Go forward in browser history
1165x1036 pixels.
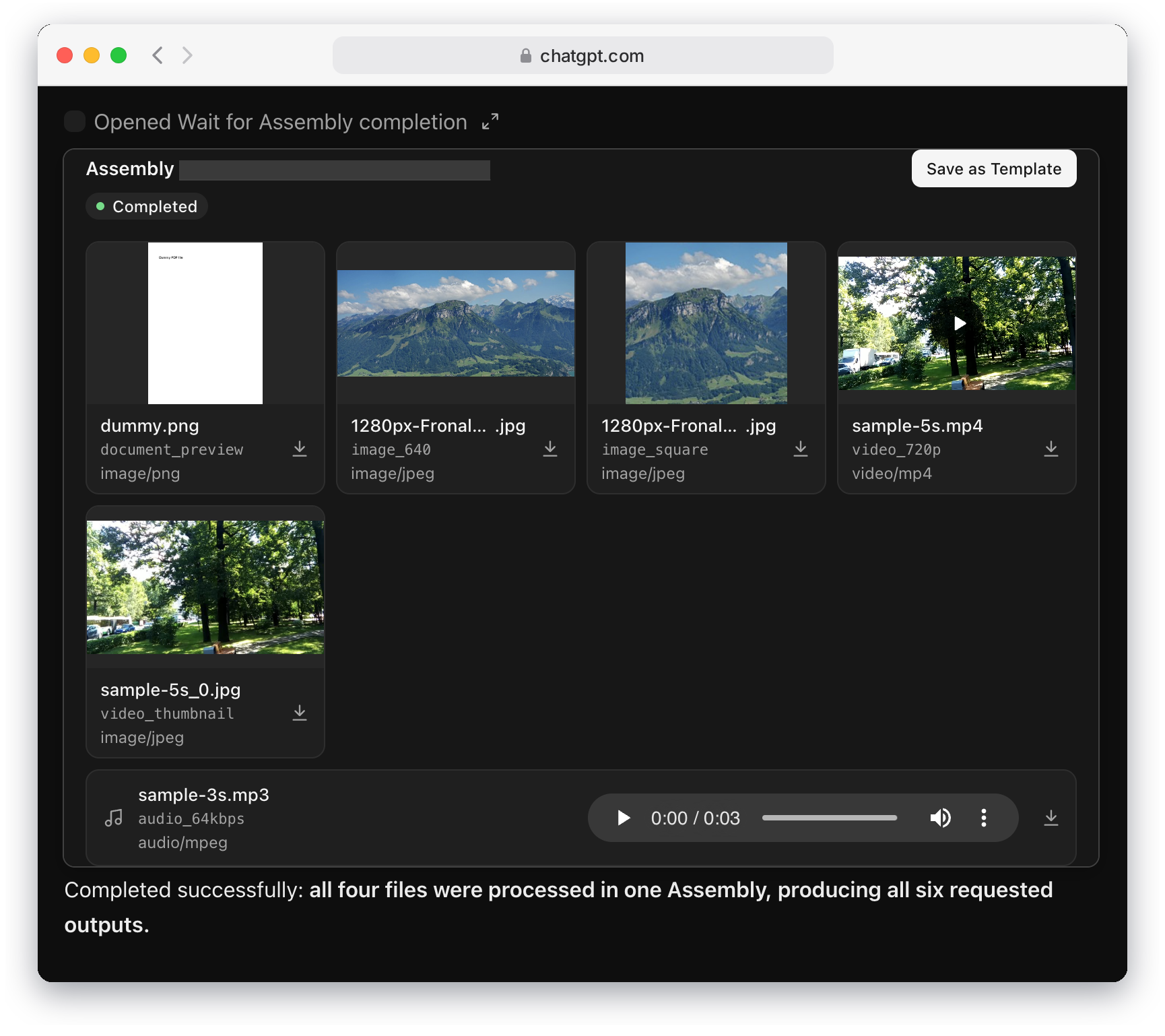tap(187, 55)
